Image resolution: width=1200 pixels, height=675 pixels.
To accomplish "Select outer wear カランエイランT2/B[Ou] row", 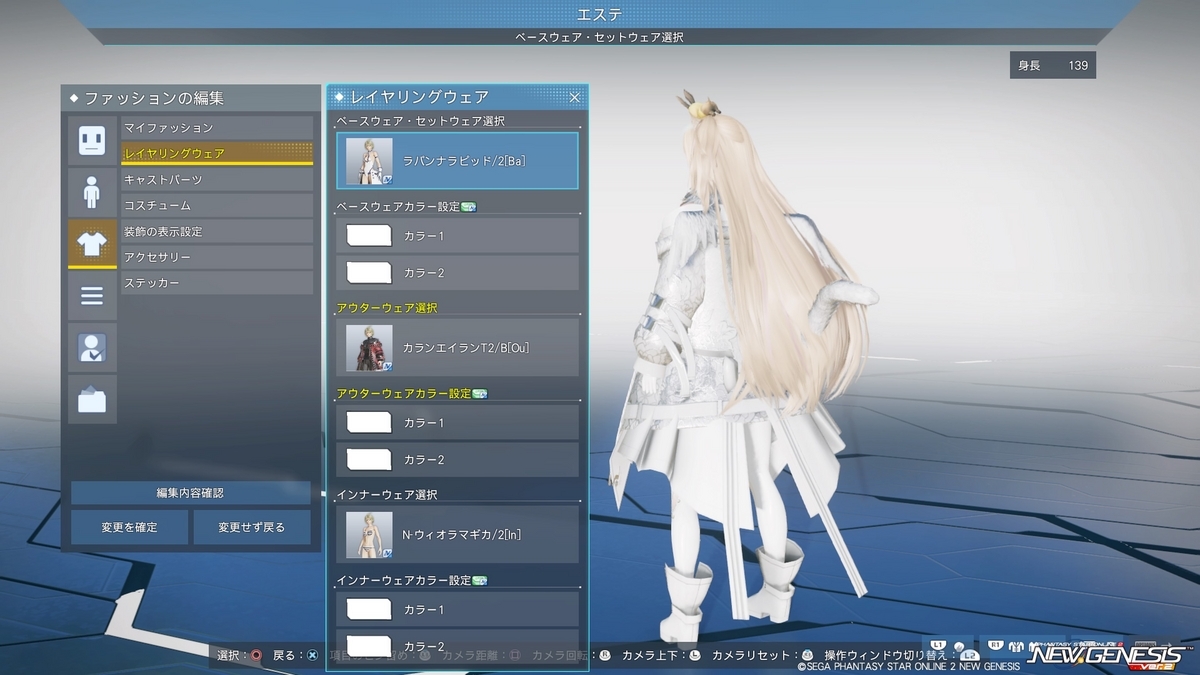I will pyautogui.click(x=457, y=347).
